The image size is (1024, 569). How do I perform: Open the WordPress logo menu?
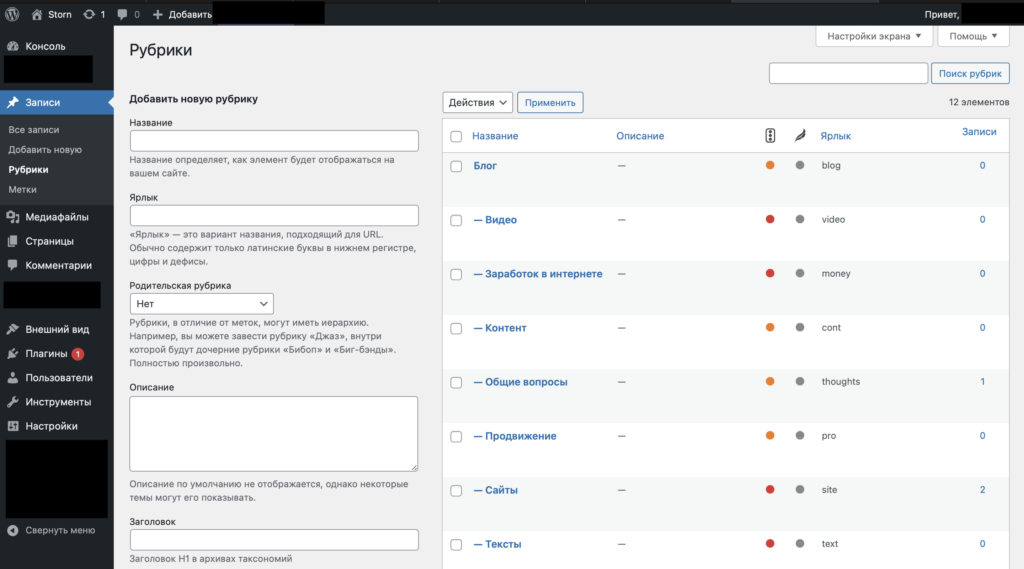point(12,14)
